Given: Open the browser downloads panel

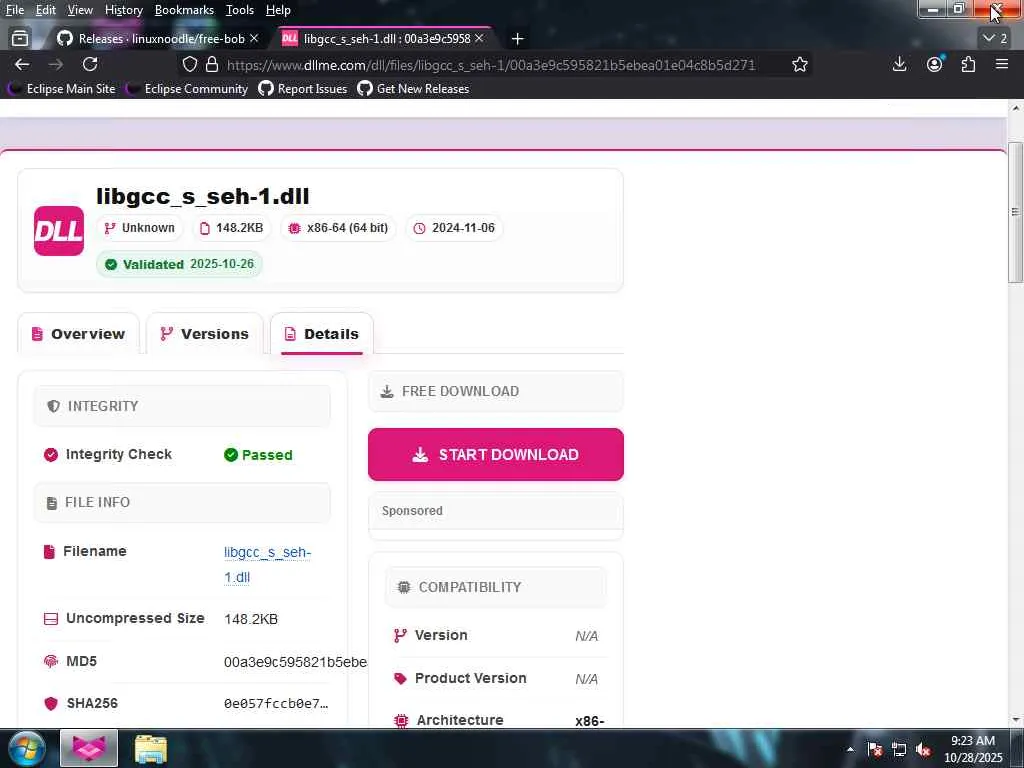Looking at the screenshot, I should click(x=899, y=64).
